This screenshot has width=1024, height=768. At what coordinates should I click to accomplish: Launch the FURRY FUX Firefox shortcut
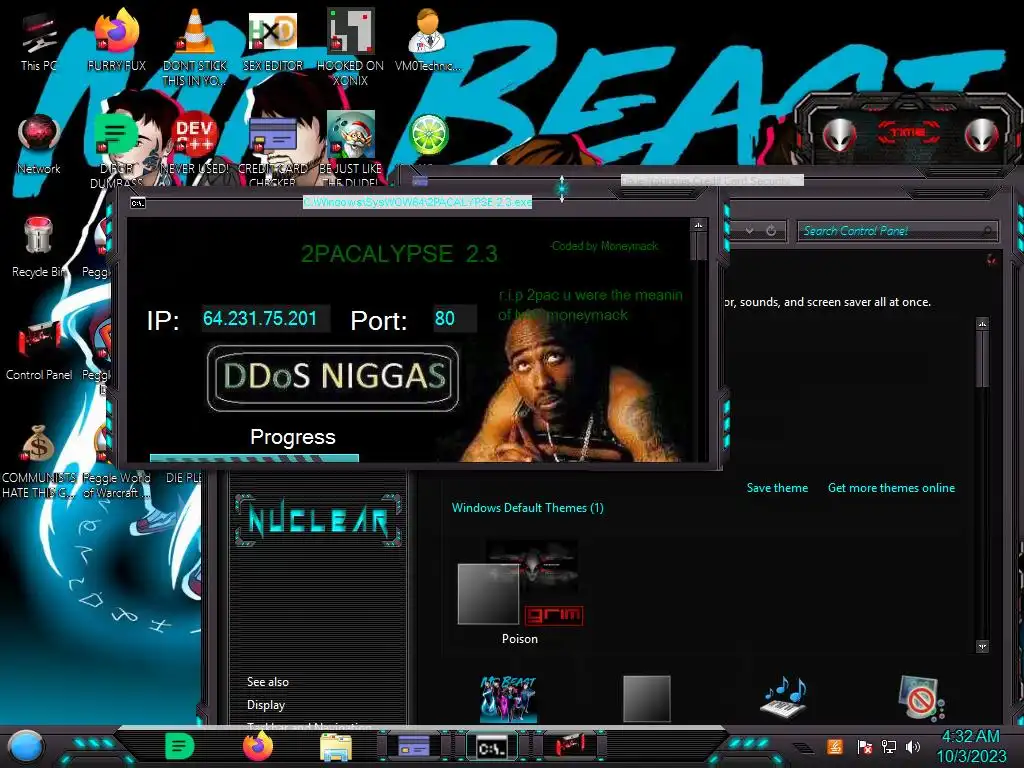[116, 39]
